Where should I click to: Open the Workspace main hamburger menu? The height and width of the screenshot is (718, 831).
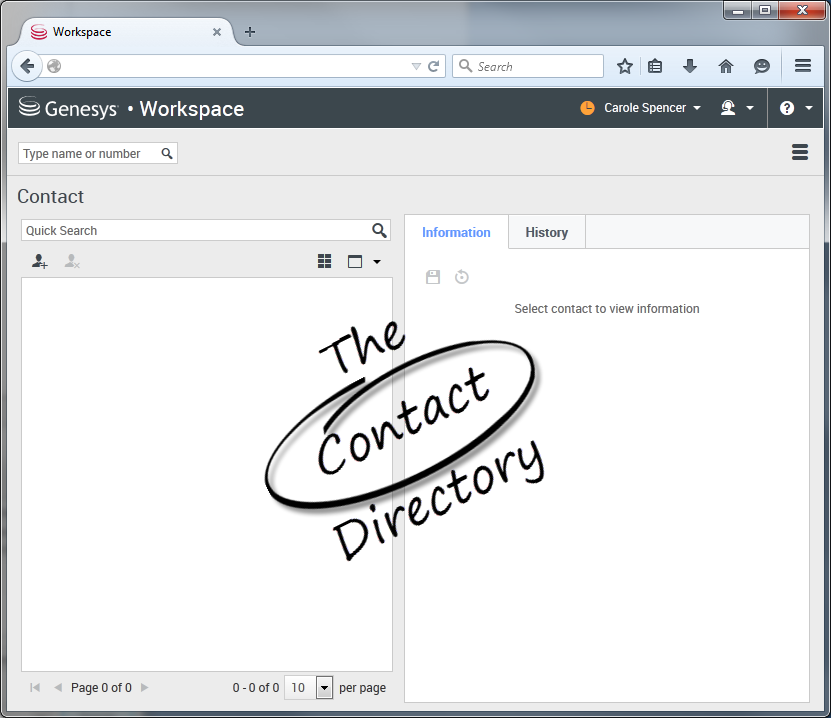pyautogui.click(x=799, y=152)
